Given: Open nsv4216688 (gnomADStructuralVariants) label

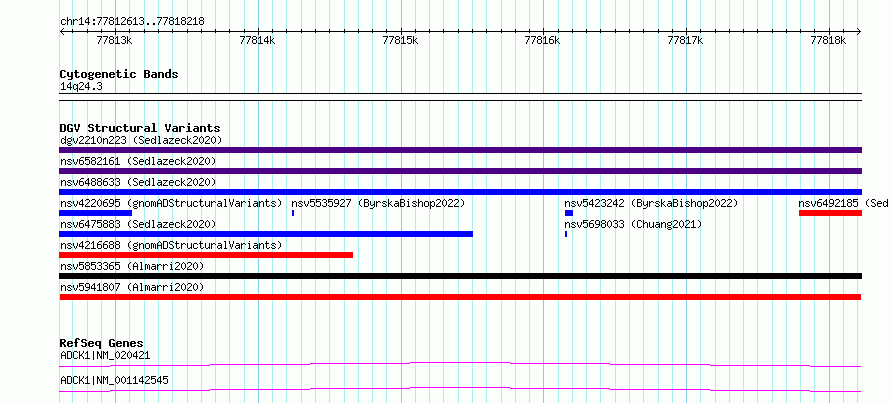Looking at the screenshot, I should click(x=171, y=245).
